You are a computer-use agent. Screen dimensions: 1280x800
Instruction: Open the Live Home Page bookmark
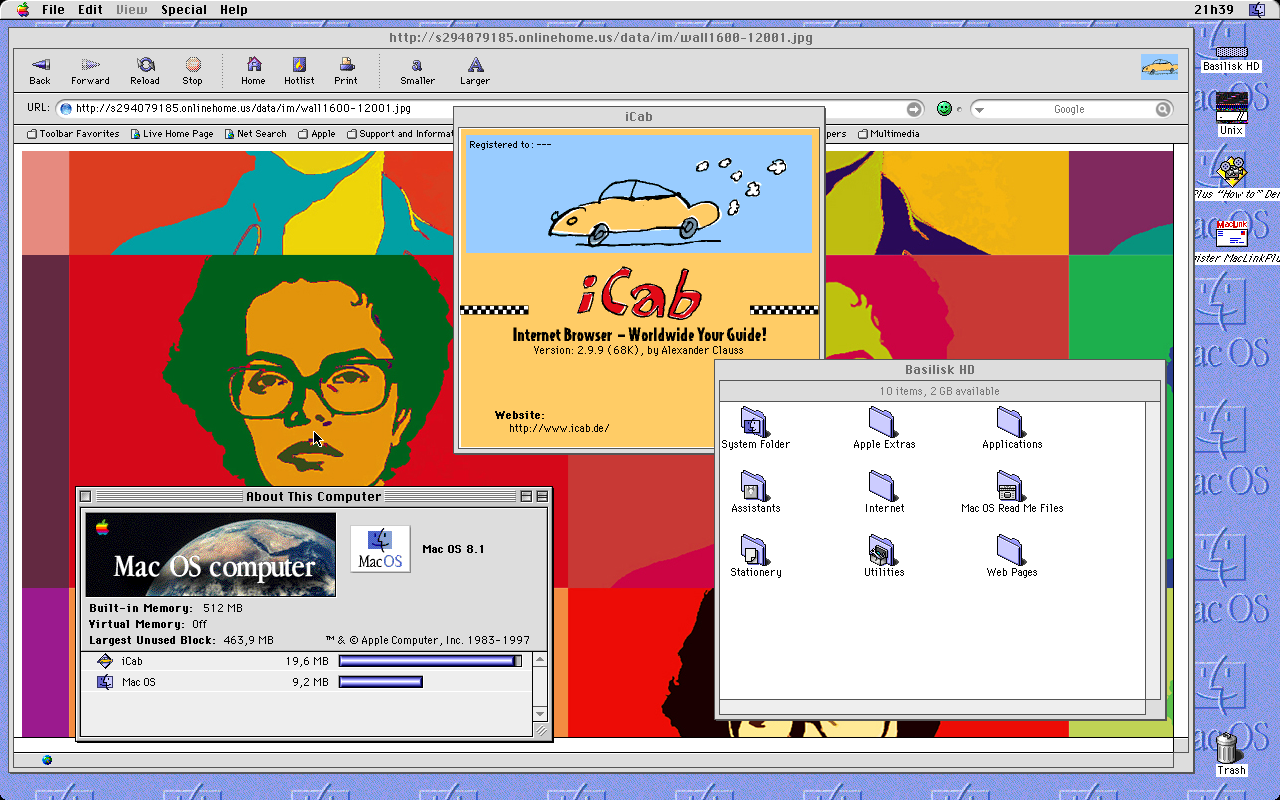172,134
